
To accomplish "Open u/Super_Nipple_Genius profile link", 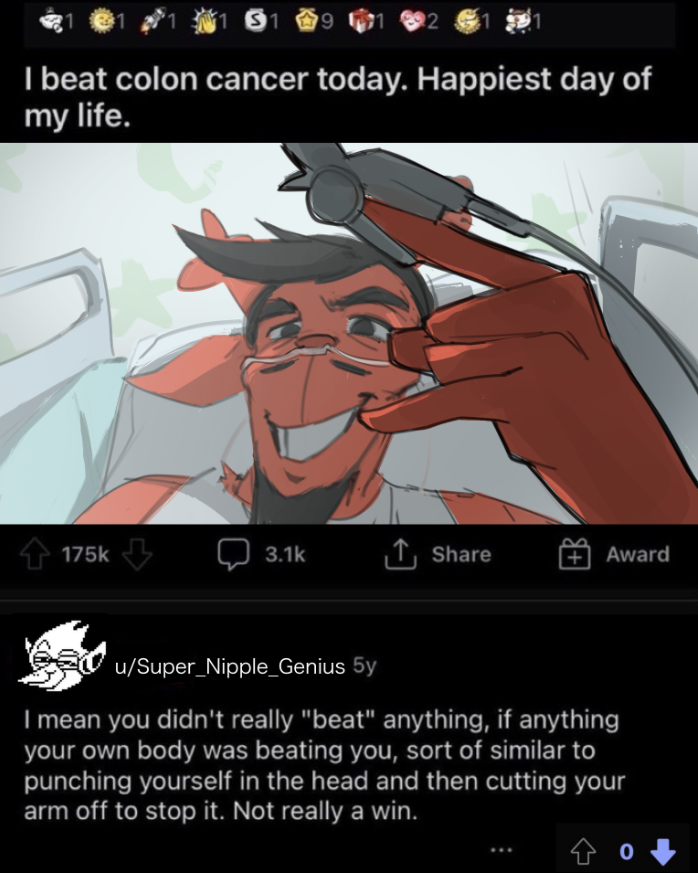I will [x=230, y=666].
